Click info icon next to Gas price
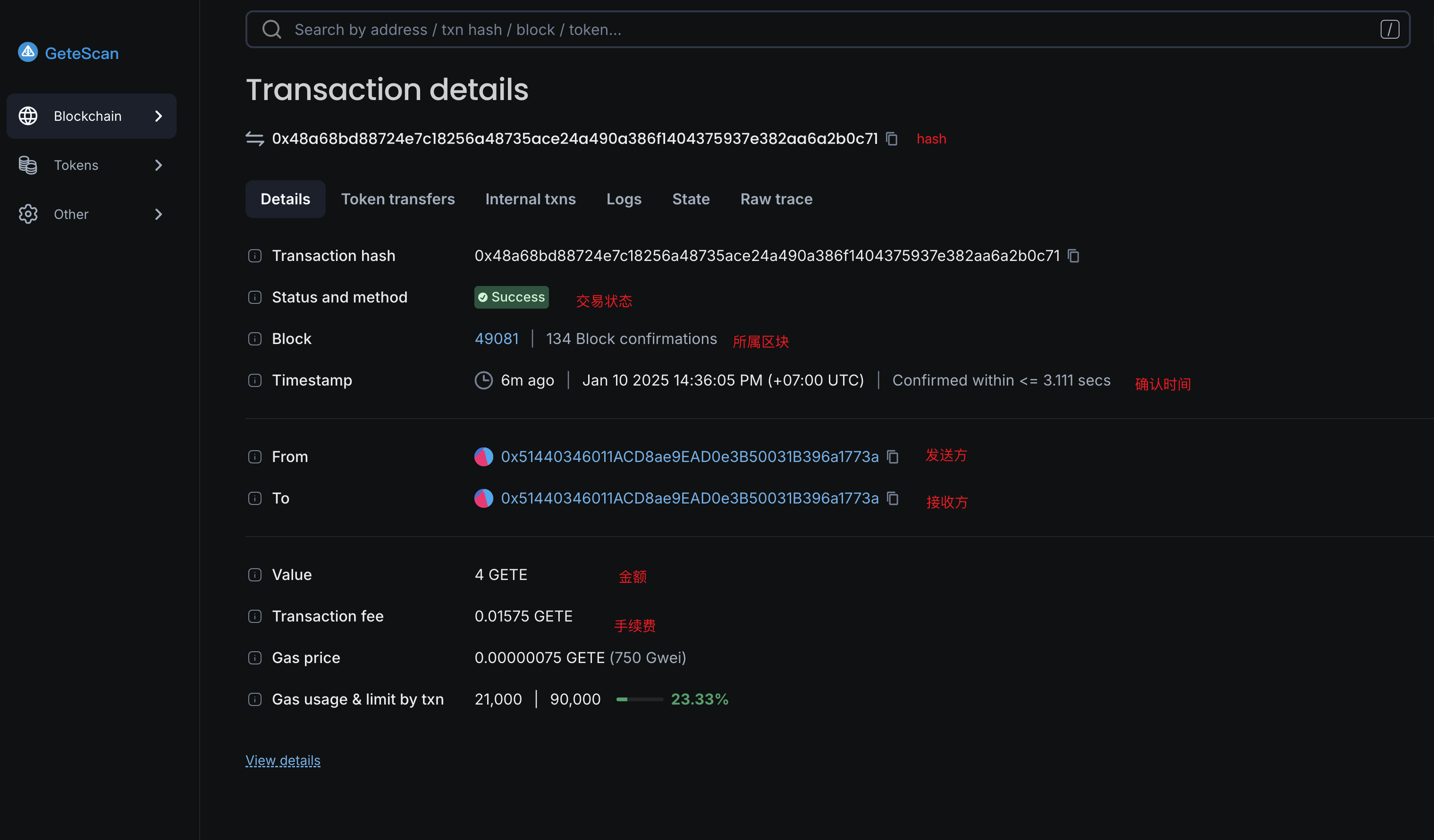The image size is (1434, 840). 255,658
